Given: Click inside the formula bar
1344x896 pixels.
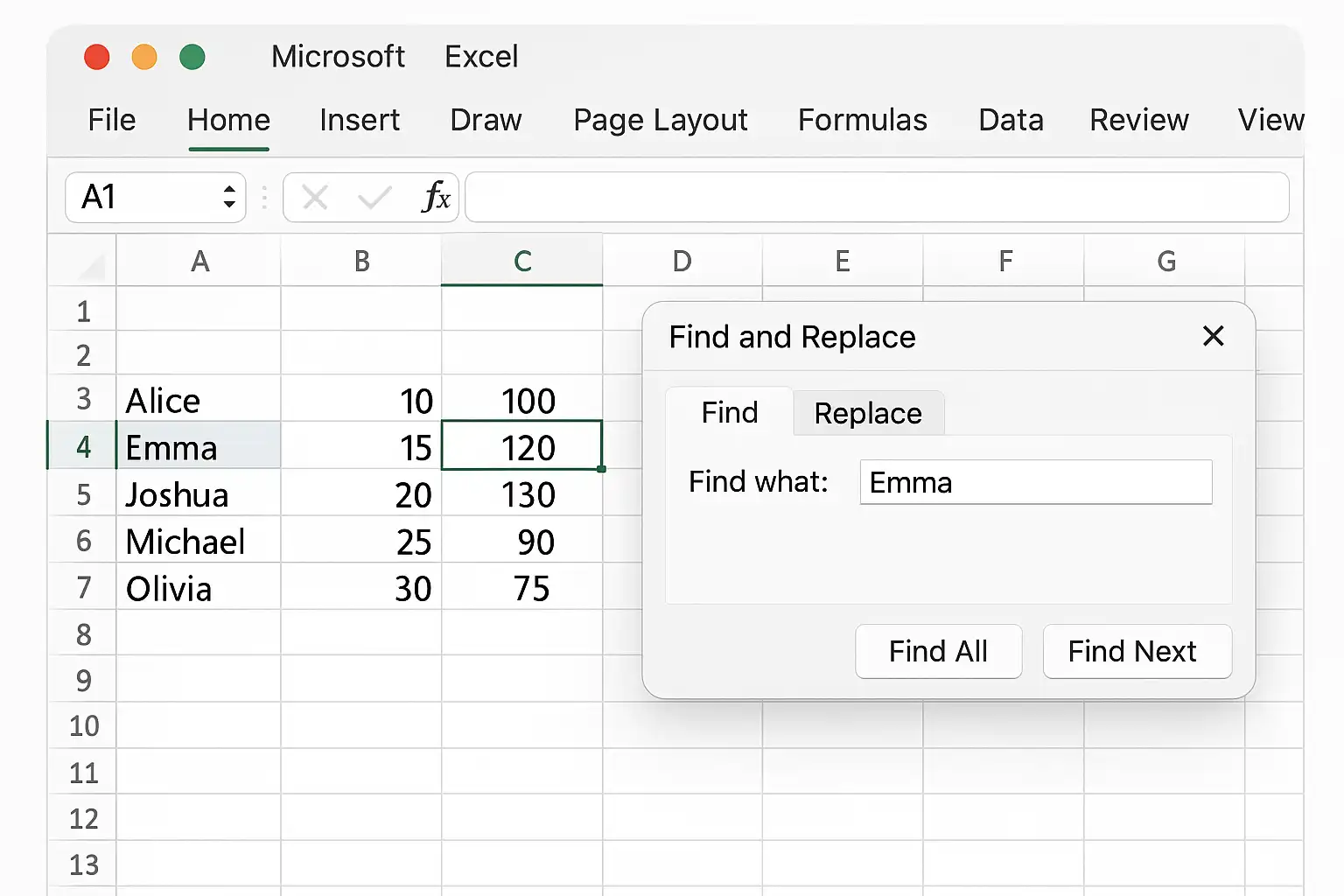Looking at the screenshot, I should pyautogui.click(x=876, y=198).
